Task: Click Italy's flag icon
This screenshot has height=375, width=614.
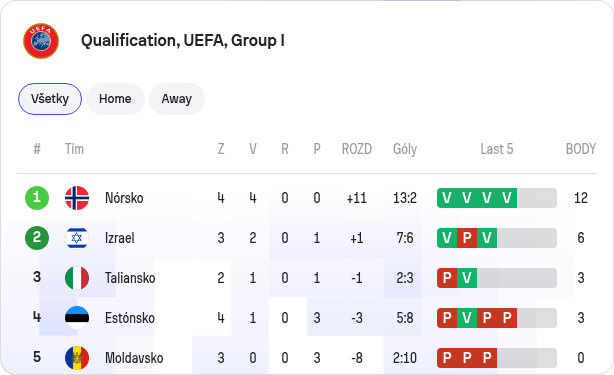Action: 77,278
